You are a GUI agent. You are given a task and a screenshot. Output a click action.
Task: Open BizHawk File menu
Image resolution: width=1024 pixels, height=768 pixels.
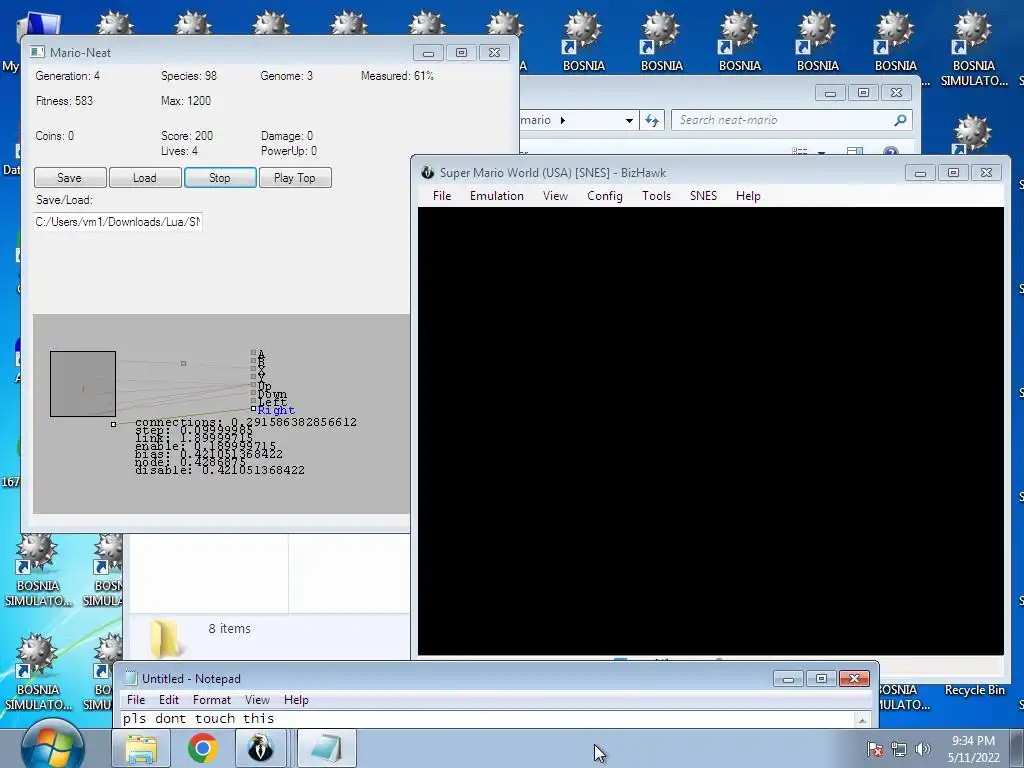point(442,196)
